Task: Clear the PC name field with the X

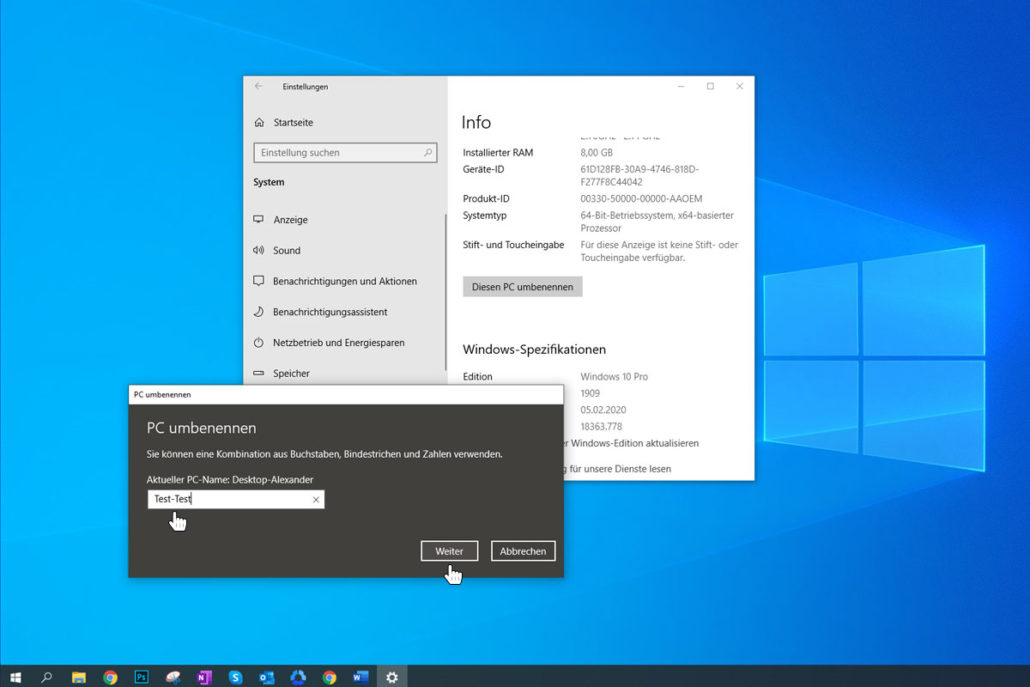Action: (x=316, y=500)
